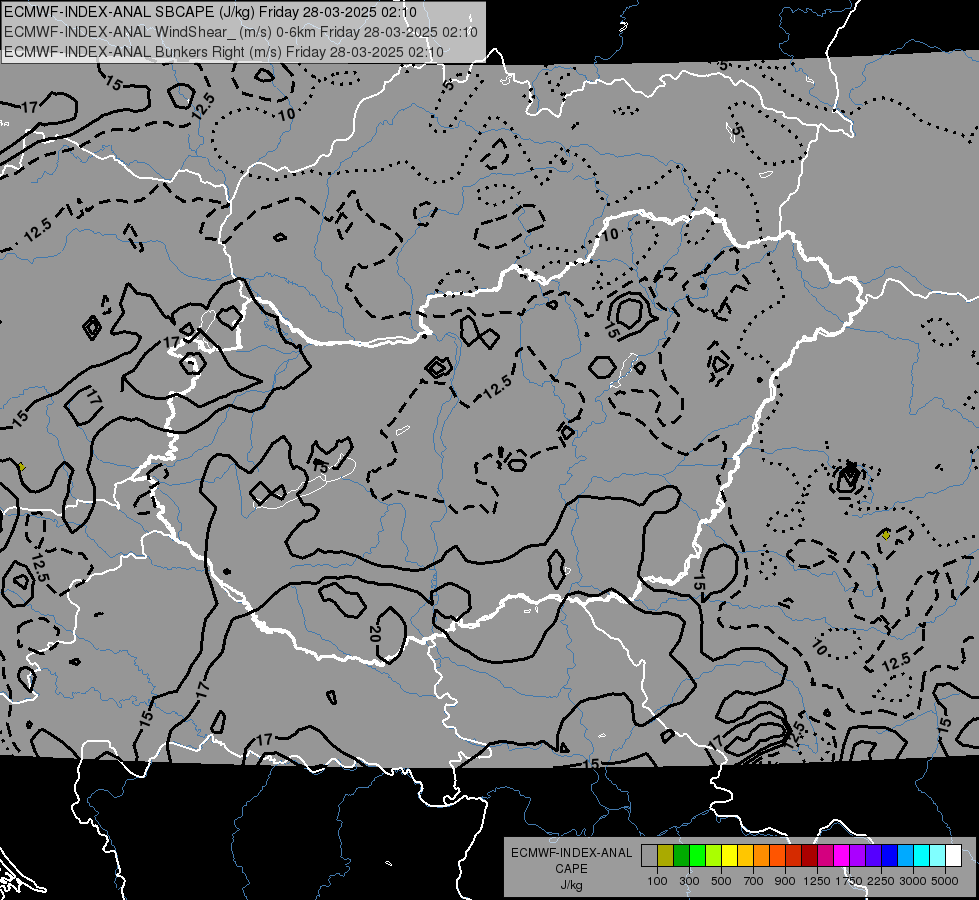Click the WindShear 0-6km title line

click(241, 32)
